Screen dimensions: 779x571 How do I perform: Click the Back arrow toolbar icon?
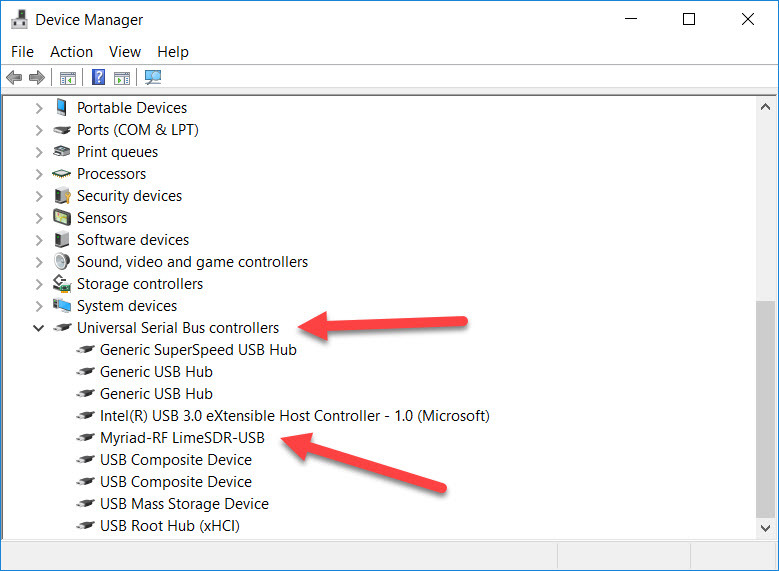(14, 77)
